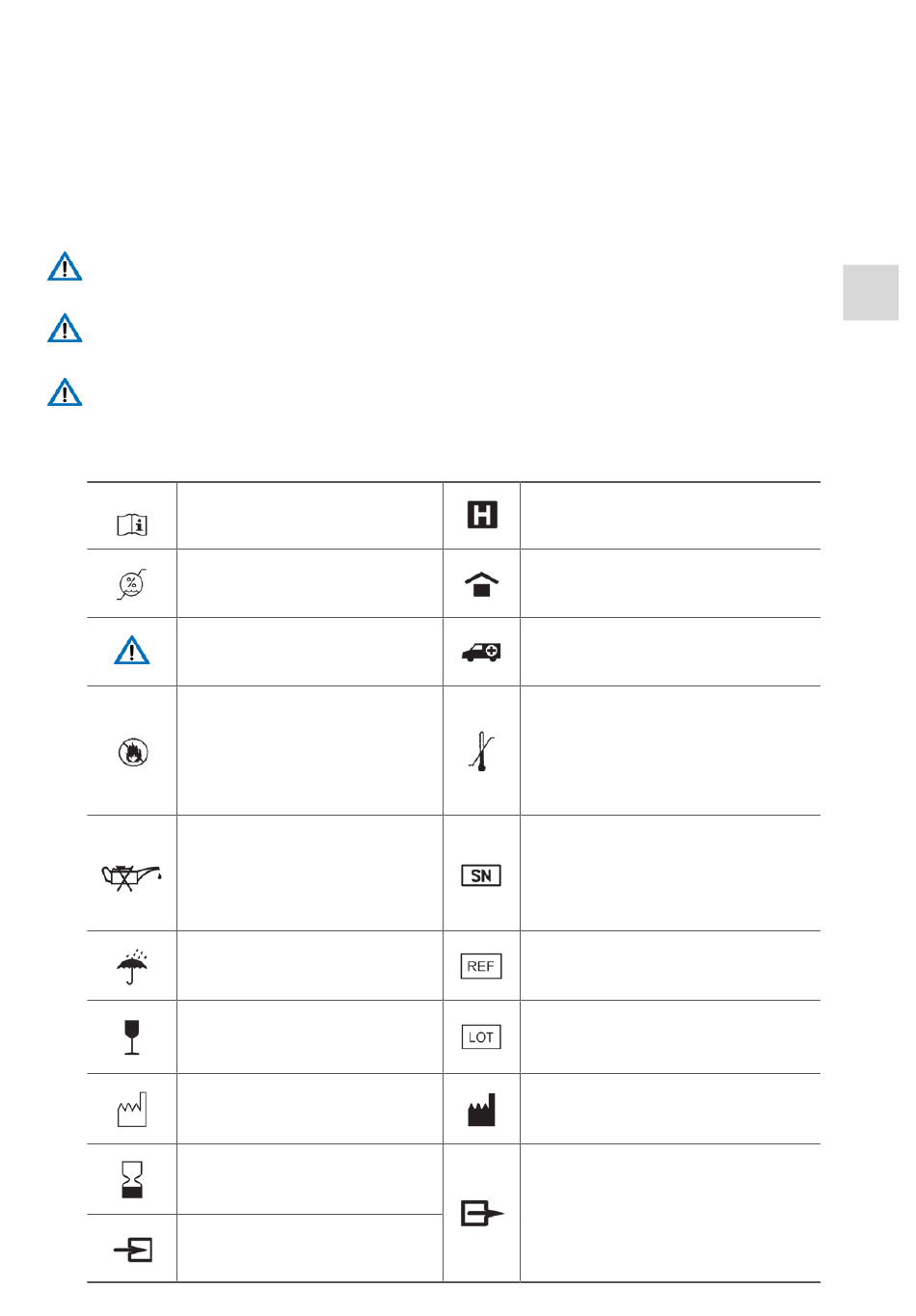Click the arrow exiting box symbol
The width and height of the screenshot is (916, 1316).
pos(482,1213)
